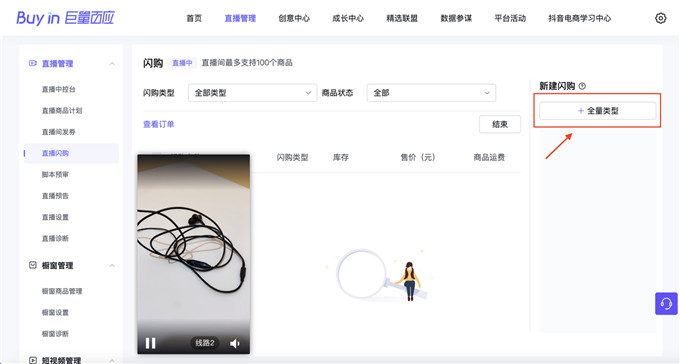
Task: Select 直播管理 top navigation tab
Action: [x=240, y=18]
